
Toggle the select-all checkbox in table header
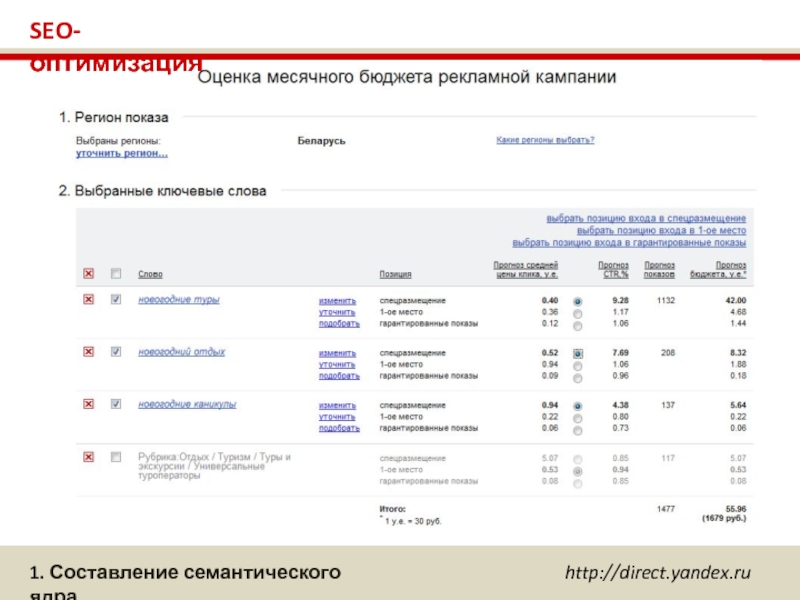coord(116,274)
